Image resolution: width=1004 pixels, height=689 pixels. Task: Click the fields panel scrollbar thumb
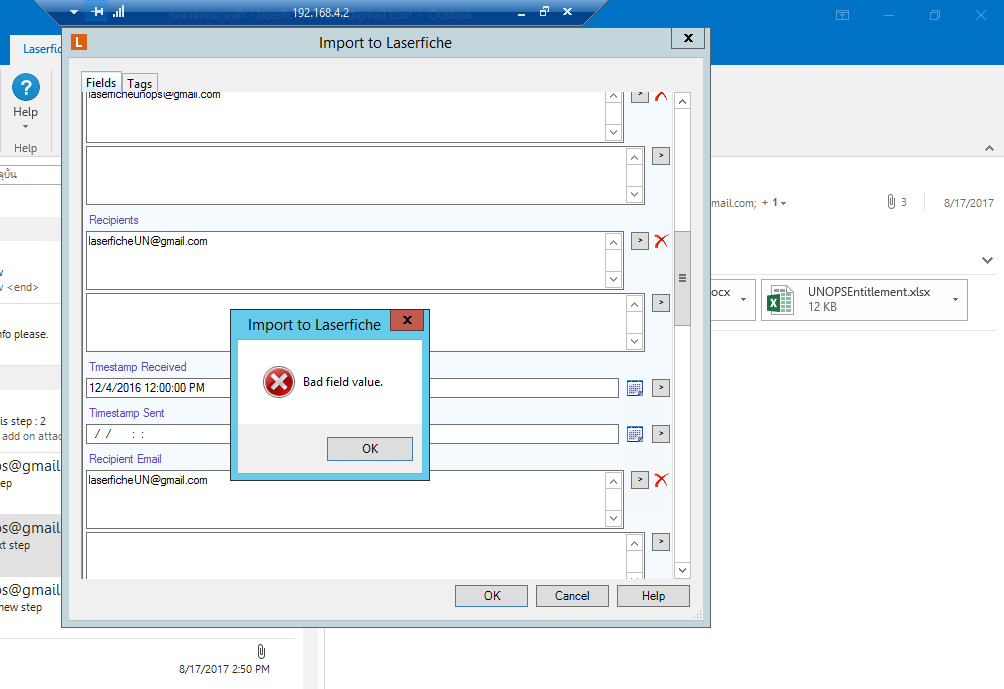(x=682, y=278)
